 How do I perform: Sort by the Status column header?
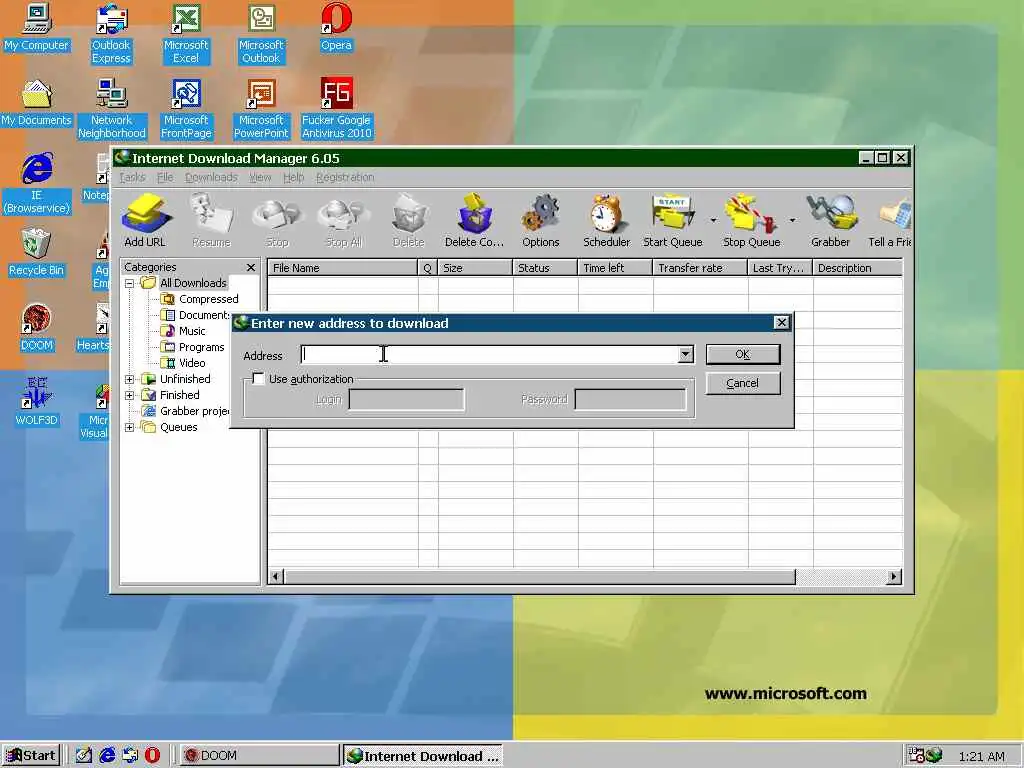coord(545,268)
